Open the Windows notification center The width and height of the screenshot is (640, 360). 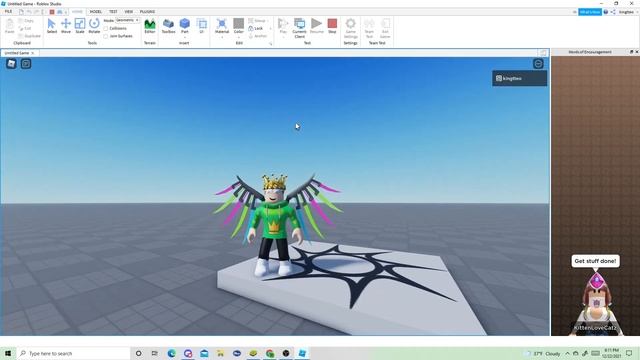[629, 353]
